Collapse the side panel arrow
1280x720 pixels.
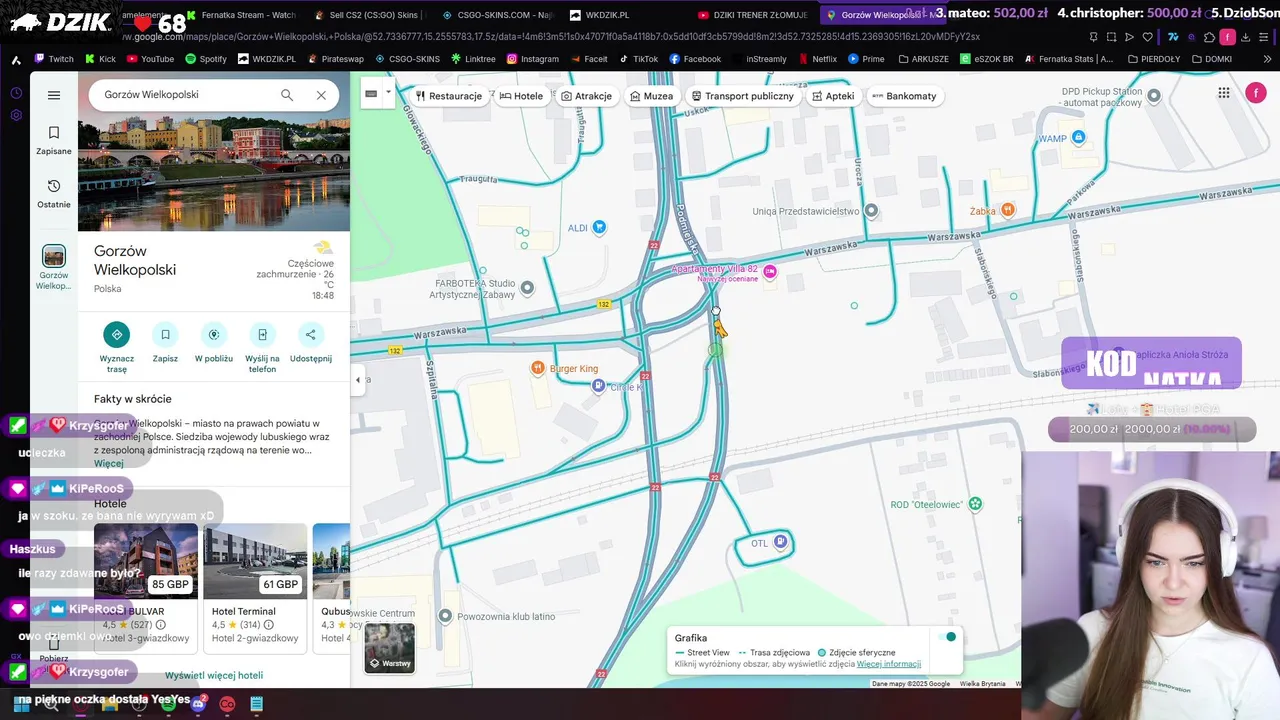coord(358,380)
